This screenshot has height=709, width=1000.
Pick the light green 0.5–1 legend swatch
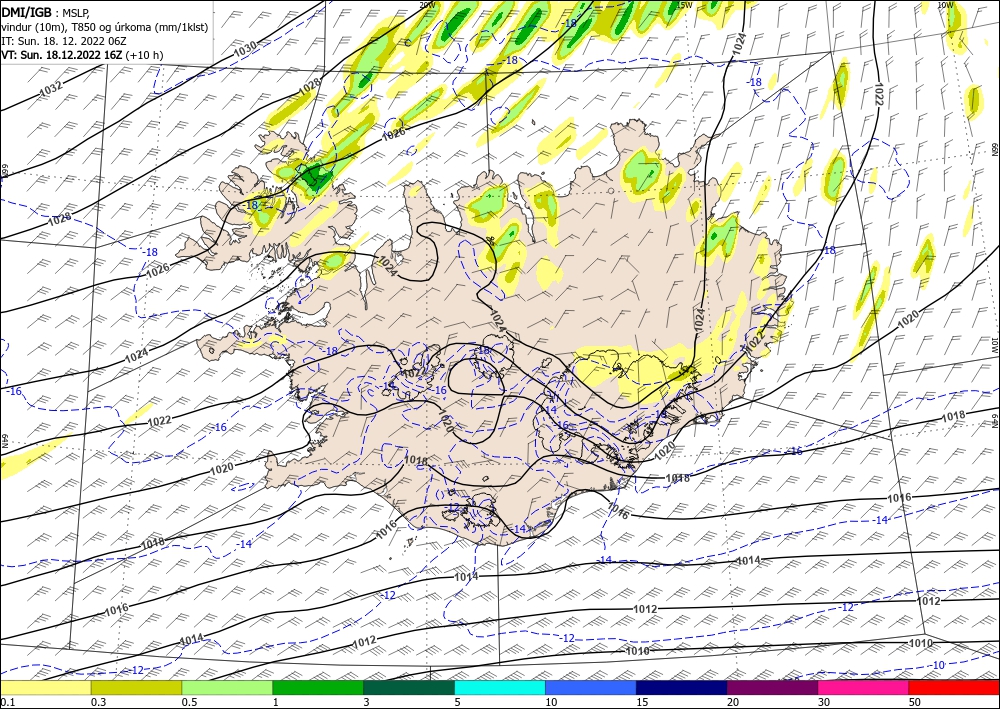point(227,687)
